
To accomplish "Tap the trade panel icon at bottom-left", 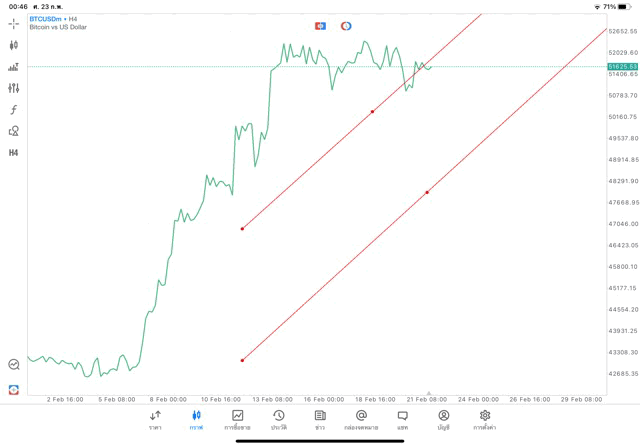I will (x=14, y=389).
